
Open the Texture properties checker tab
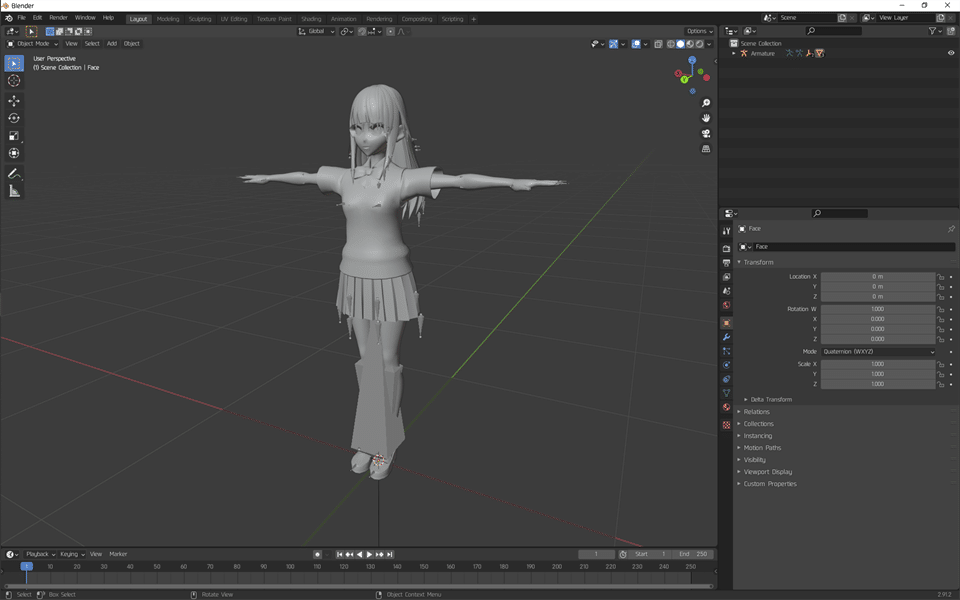point(726,425)
